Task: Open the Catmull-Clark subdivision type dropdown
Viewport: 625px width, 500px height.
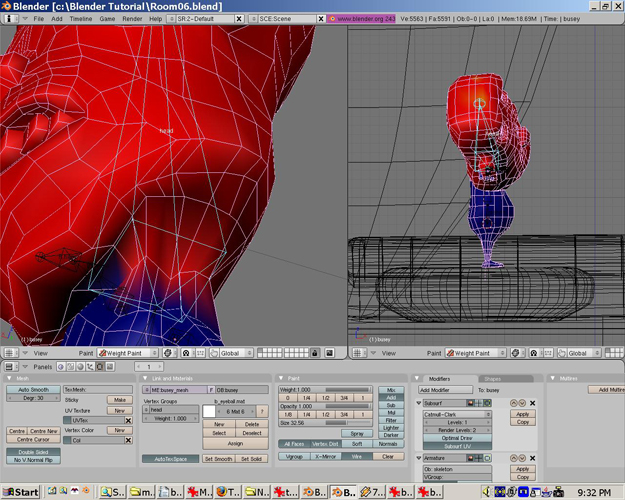Action: click(x=456, y=413)
